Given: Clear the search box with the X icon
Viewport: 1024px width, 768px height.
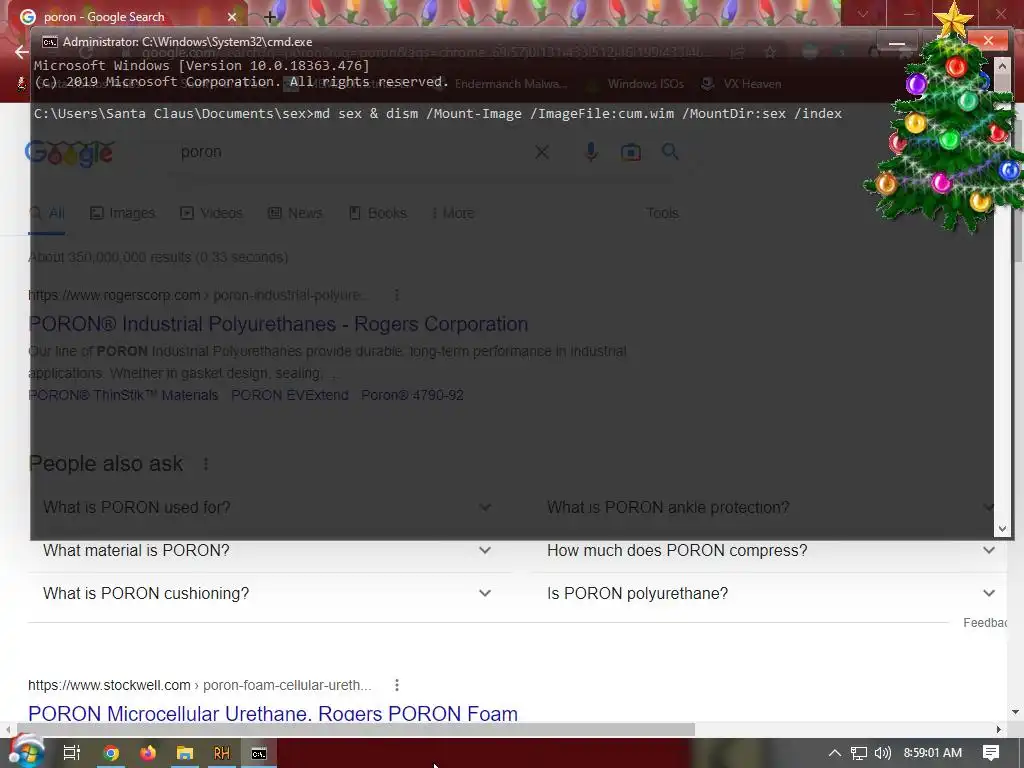Looking at the screenshot, I should pyautogui.click(x=542, y=152).
